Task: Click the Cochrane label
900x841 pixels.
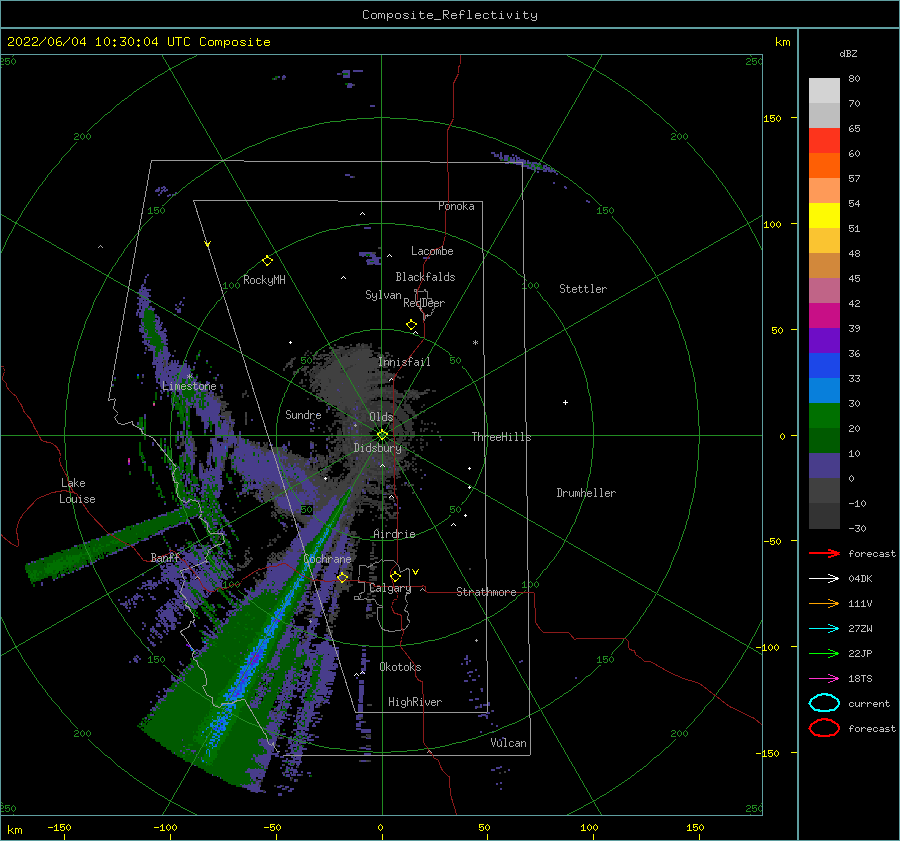Action: pos(327,559)
